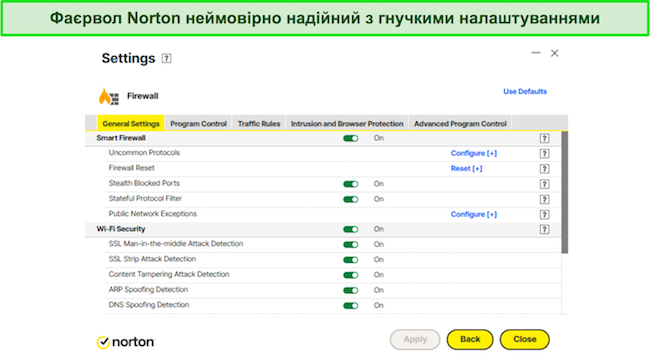
Task: Click the Firewall Reset label
Action: coord(131,168)
